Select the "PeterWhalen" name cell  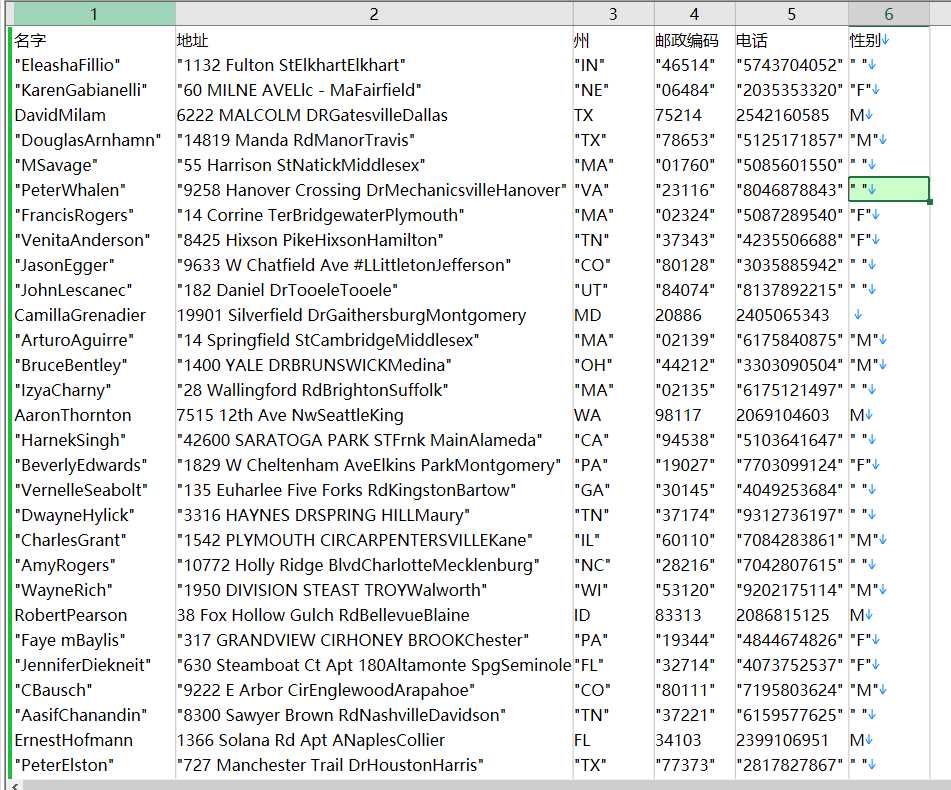point(93,190)
